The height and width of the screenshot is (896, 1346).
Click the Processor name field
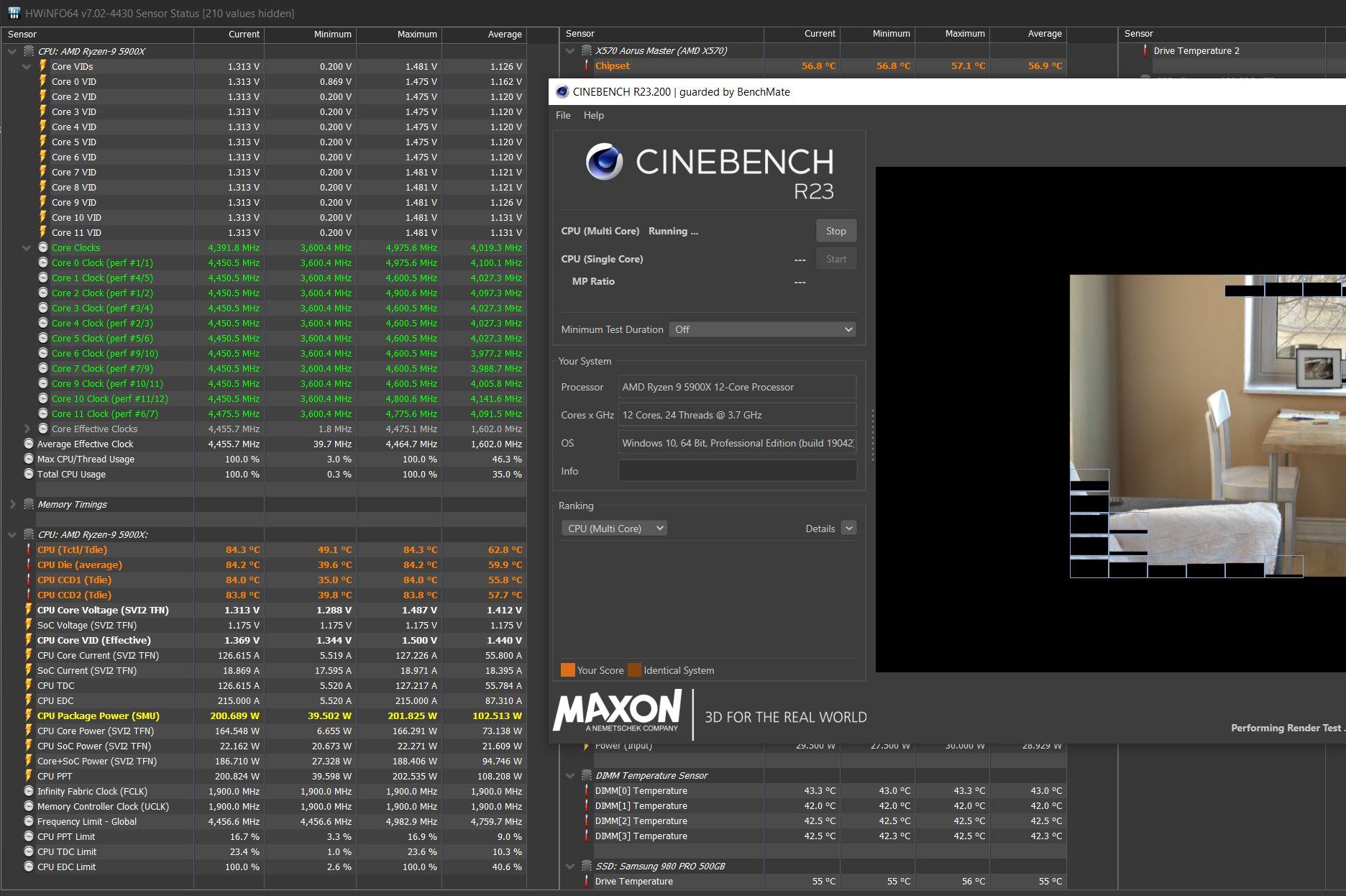tap(737, 387)
